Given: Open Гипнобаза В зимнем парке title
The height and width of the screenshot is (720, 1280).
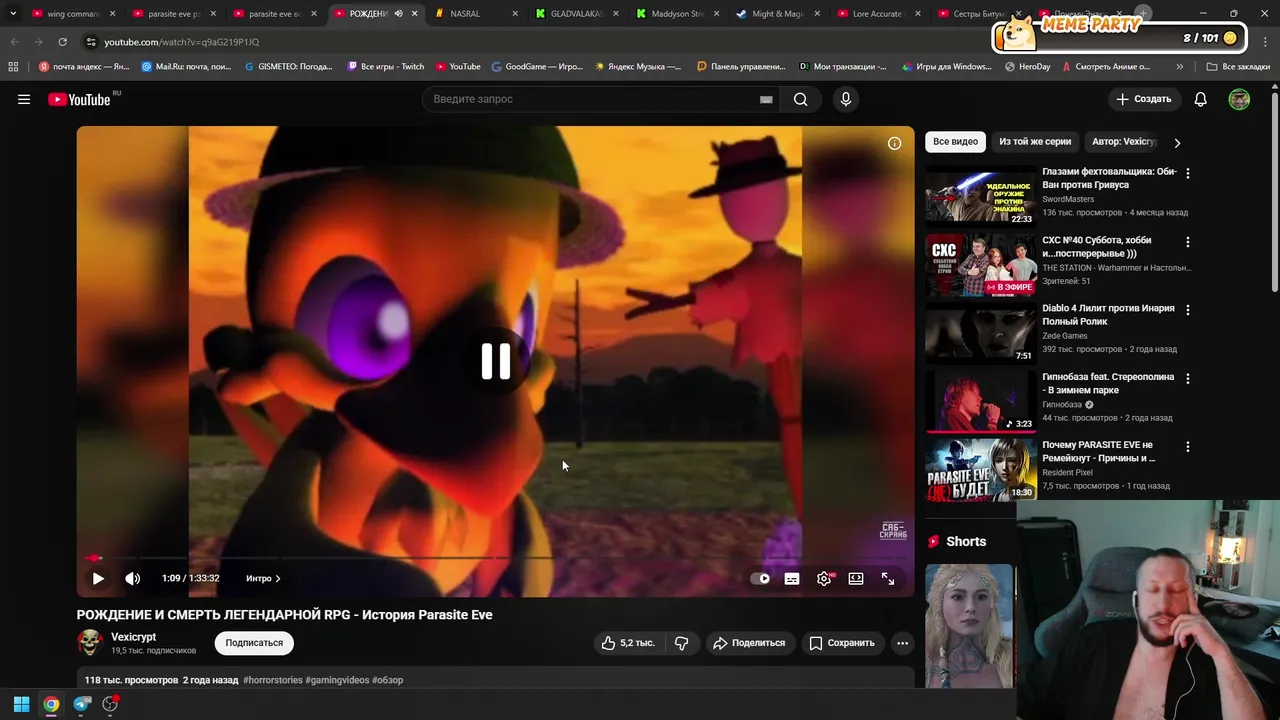Looking at the screenshot, I should tap(1108, 383).
